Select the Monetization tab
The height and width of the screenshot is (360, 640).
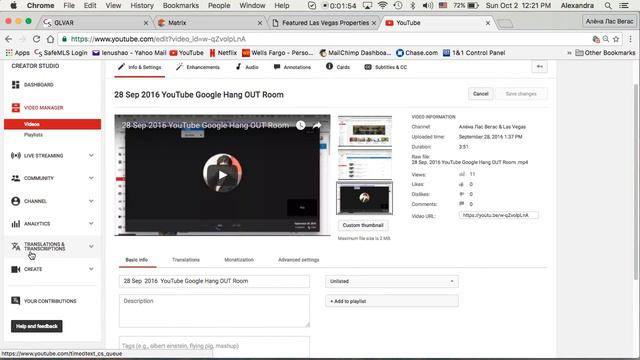coord(239,260)
